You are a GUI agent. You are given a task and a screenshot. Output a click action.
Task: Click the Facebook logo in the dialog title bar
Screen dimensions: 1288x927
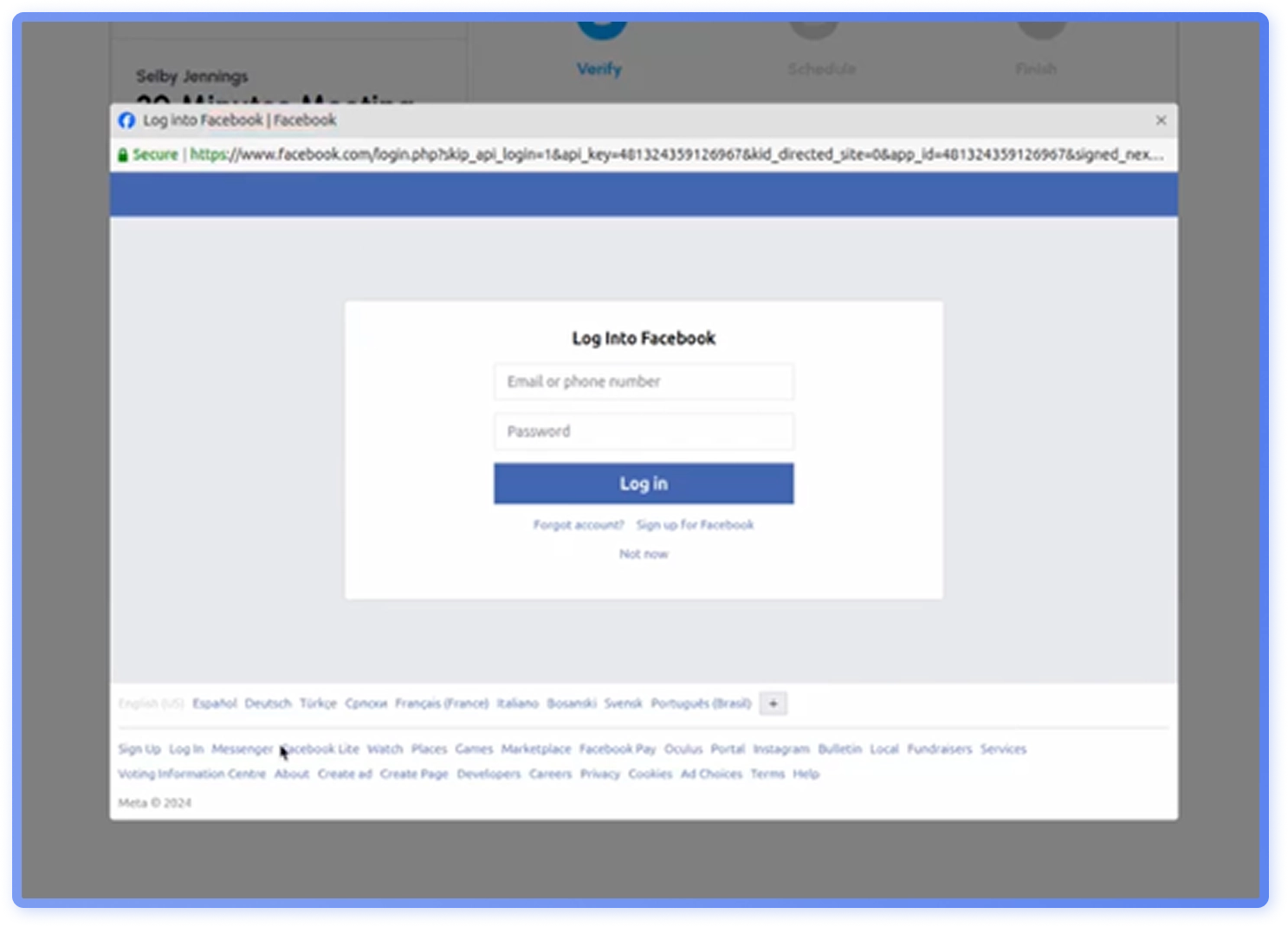click(x=126, y=120)
